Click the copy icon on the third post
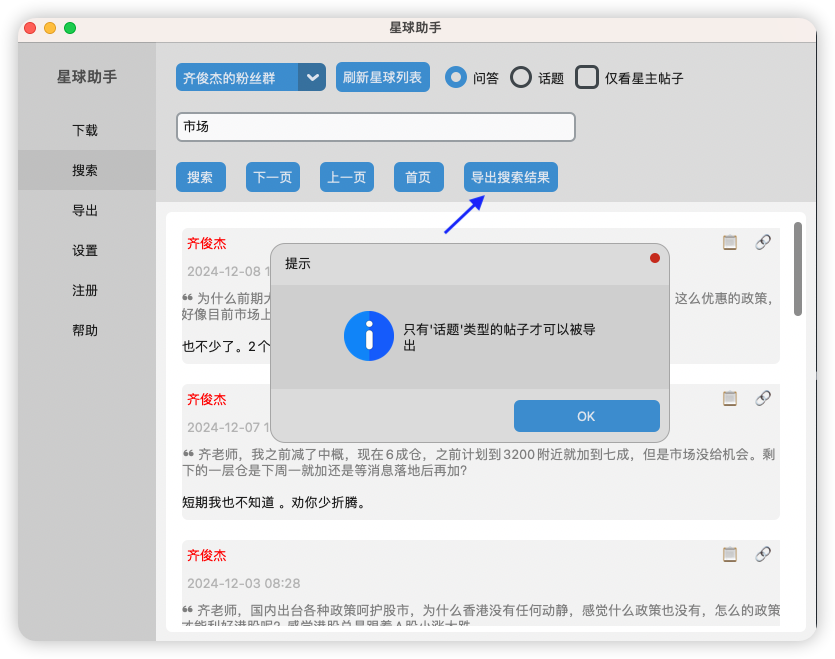Image resolution: width=835 pixels, height=659 pixels. pos(730,554)
